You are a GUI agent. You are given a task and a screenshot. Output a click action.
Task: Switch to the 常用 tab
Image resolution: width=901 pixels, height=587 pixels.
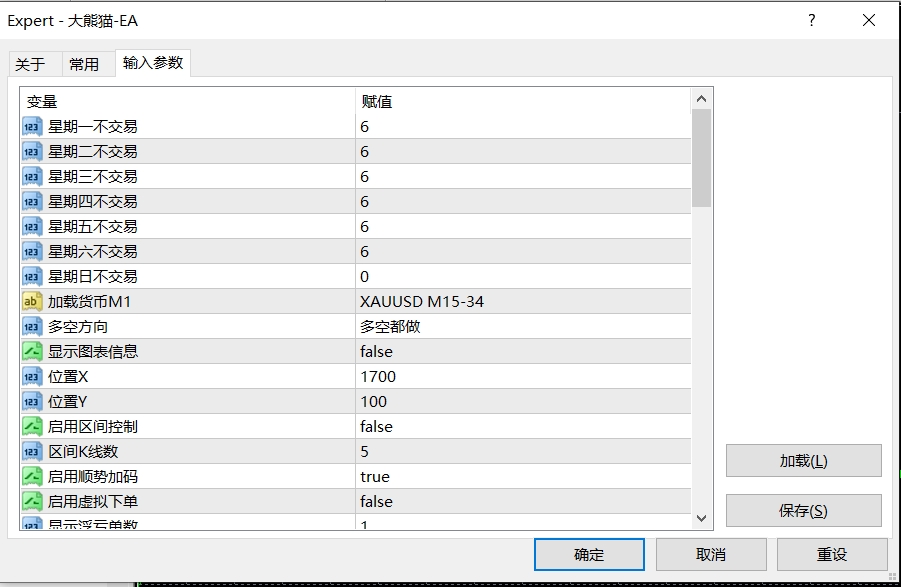point(84,64)
